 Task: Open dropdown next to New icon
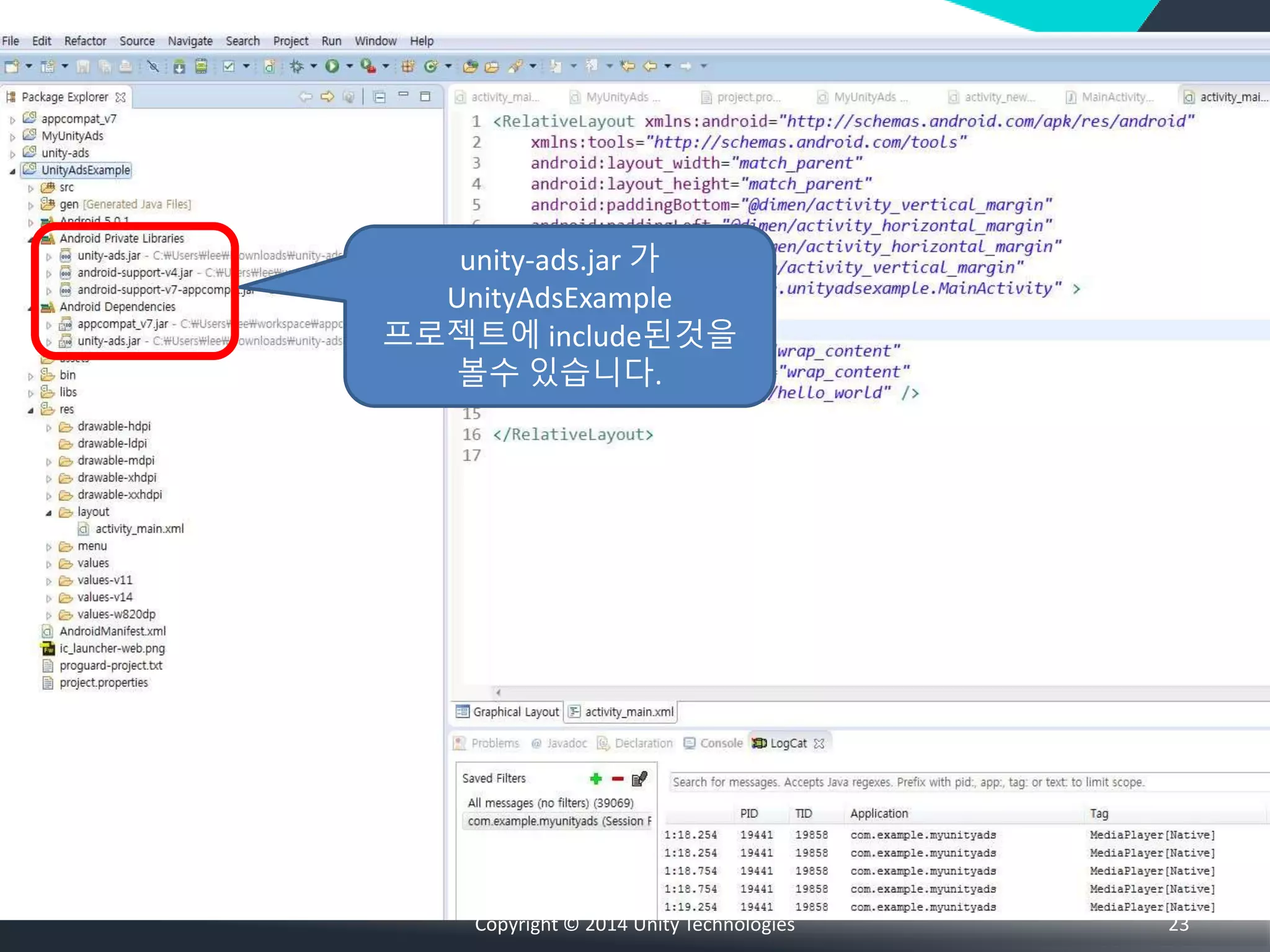click(x=29, y=66)
